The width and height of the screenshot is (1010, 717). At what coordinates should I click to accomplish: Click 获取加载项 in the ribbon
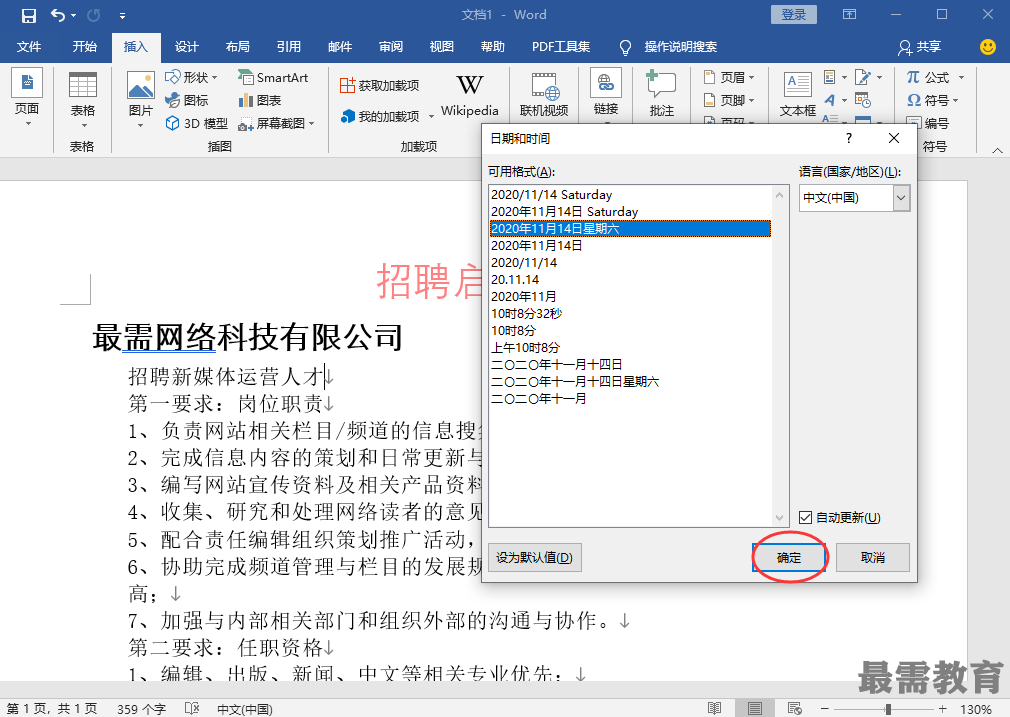379,85
